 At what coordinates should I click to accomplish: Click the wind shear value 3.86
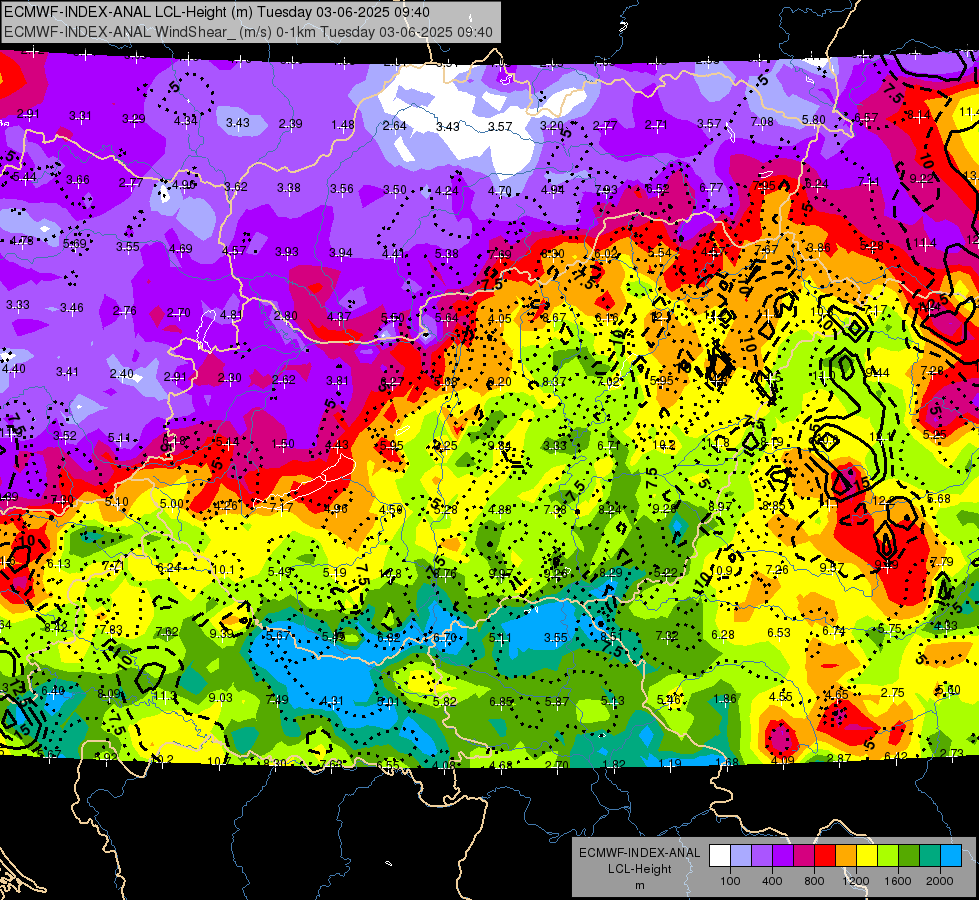pos(818,247)
